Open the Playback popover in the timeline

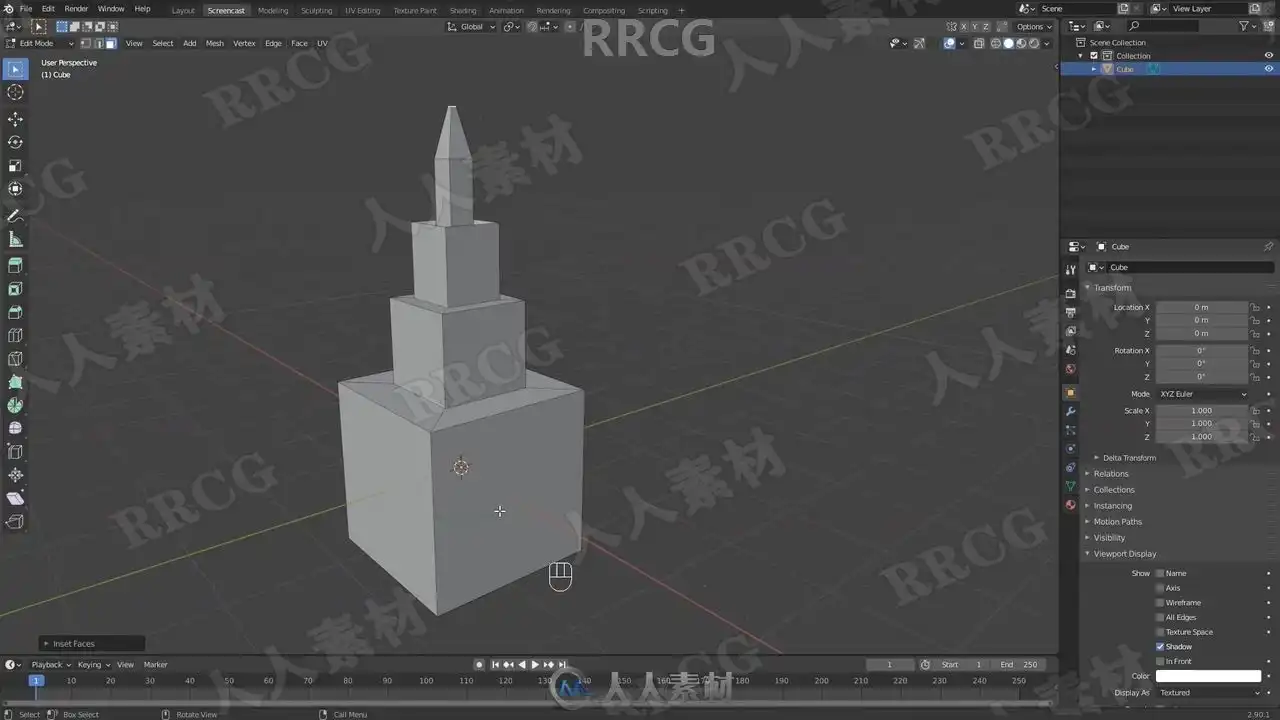point(51,665)
